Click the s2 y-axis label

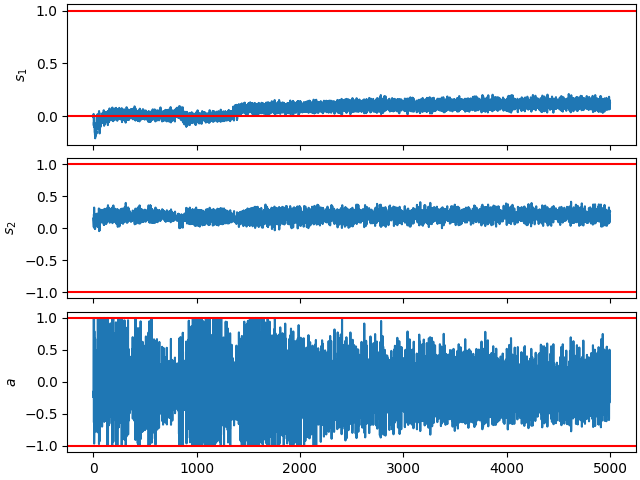pos(10,229)
